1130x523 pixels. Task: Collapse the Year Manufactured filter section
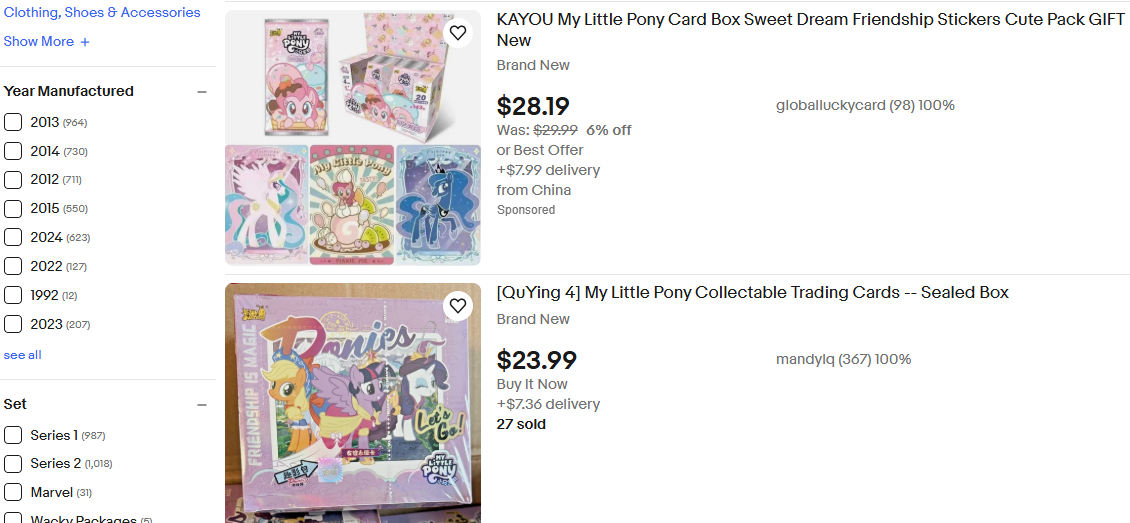coord(202,92)
